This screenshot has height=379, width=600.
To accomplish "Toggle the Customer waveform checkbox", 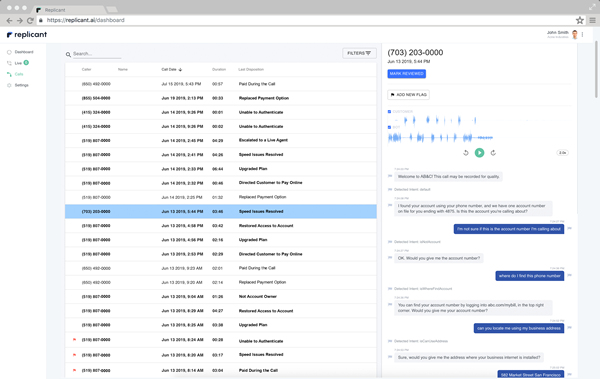I will click(390, 111).
